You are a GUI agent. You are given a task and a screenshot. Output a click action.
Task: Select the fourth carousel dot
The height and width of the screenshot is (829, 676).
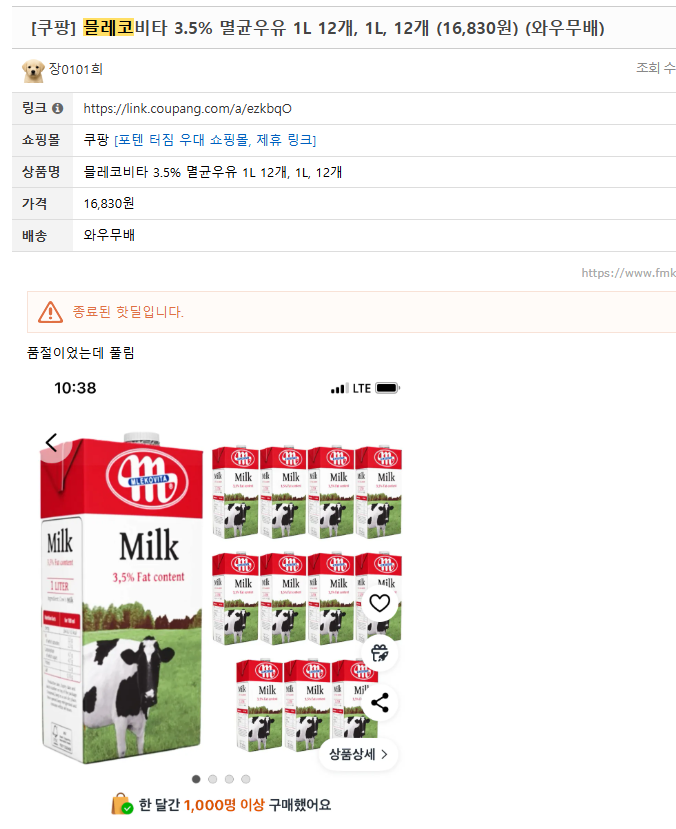[245, 779]
